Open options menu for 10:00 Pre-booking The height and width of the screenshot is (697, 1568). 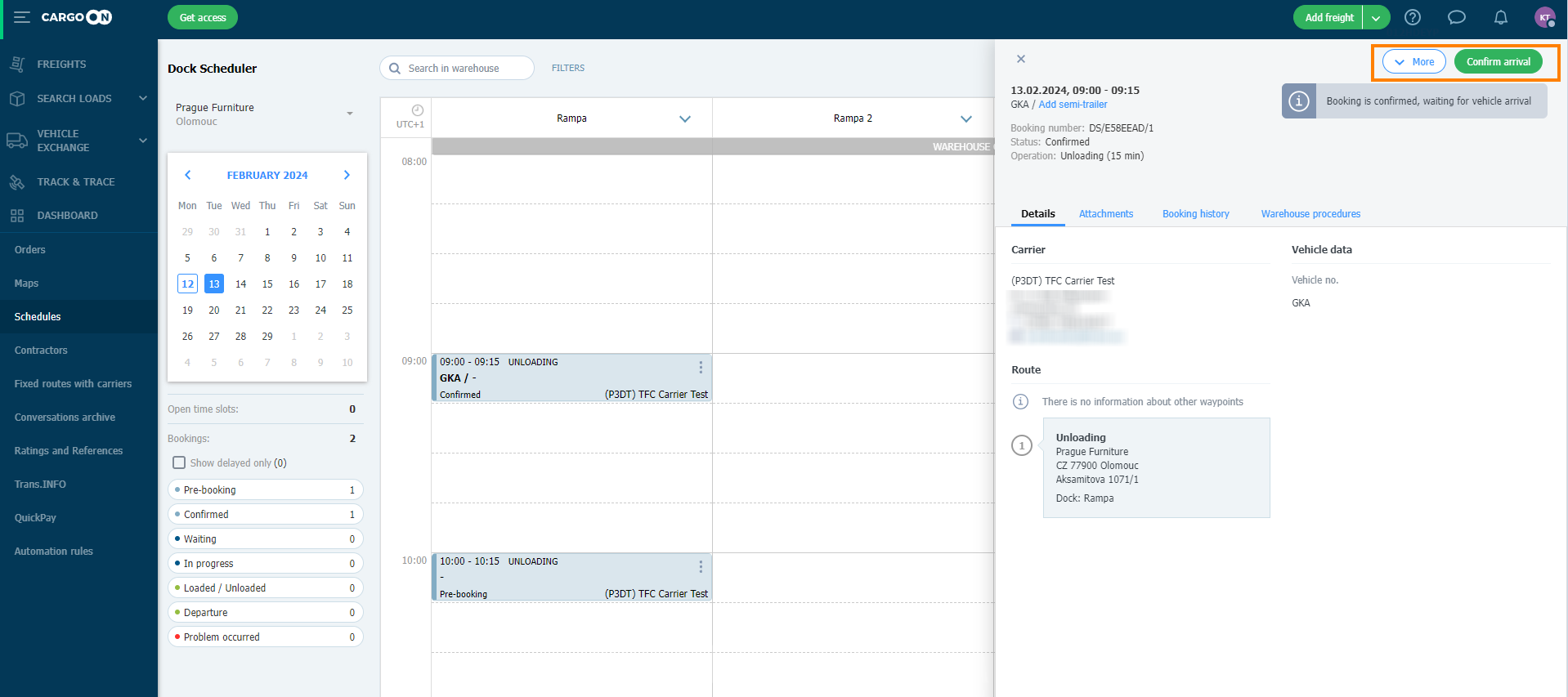(x=701, y=567)
